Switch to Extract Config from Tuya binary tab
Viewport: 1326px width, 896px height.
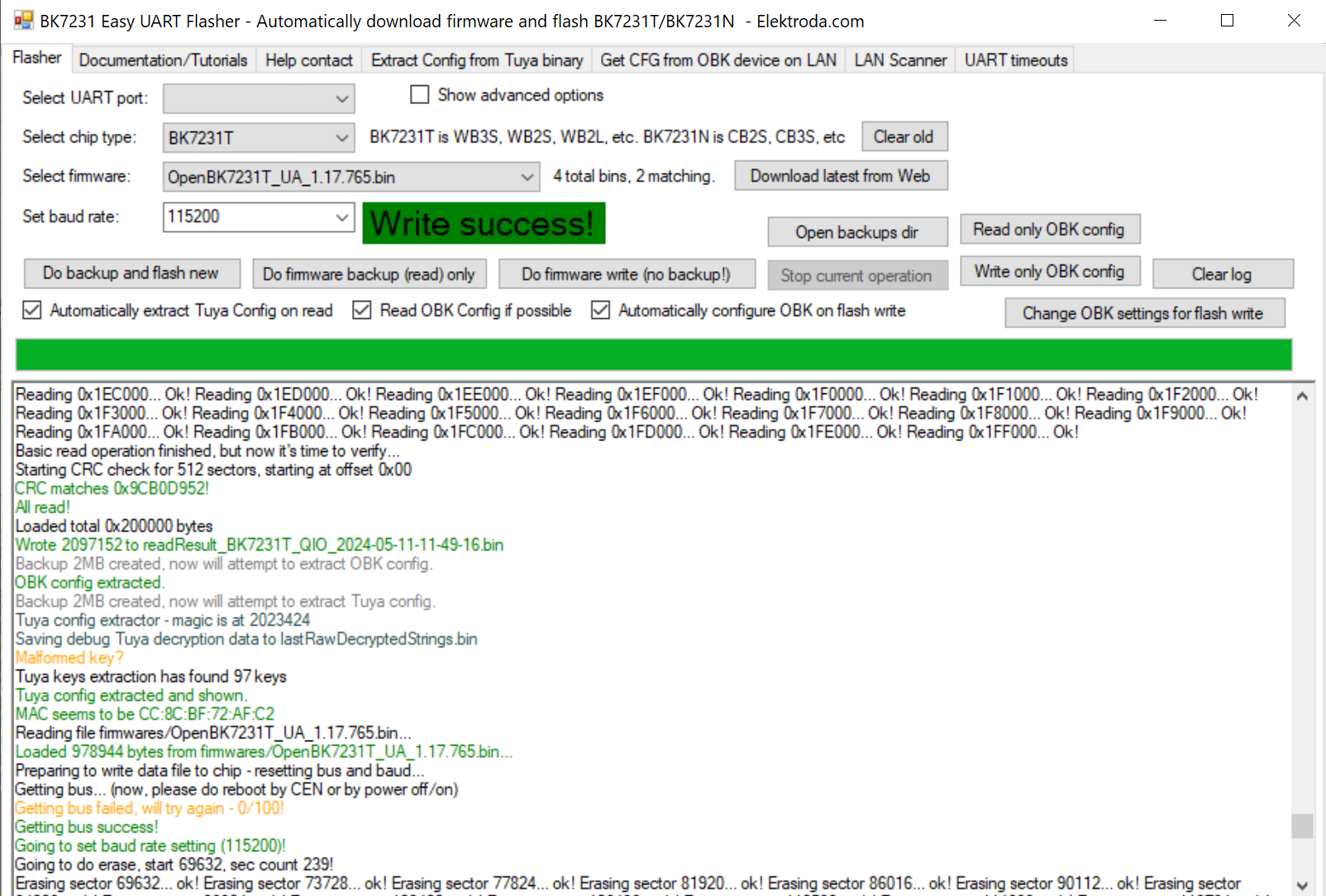477,60
